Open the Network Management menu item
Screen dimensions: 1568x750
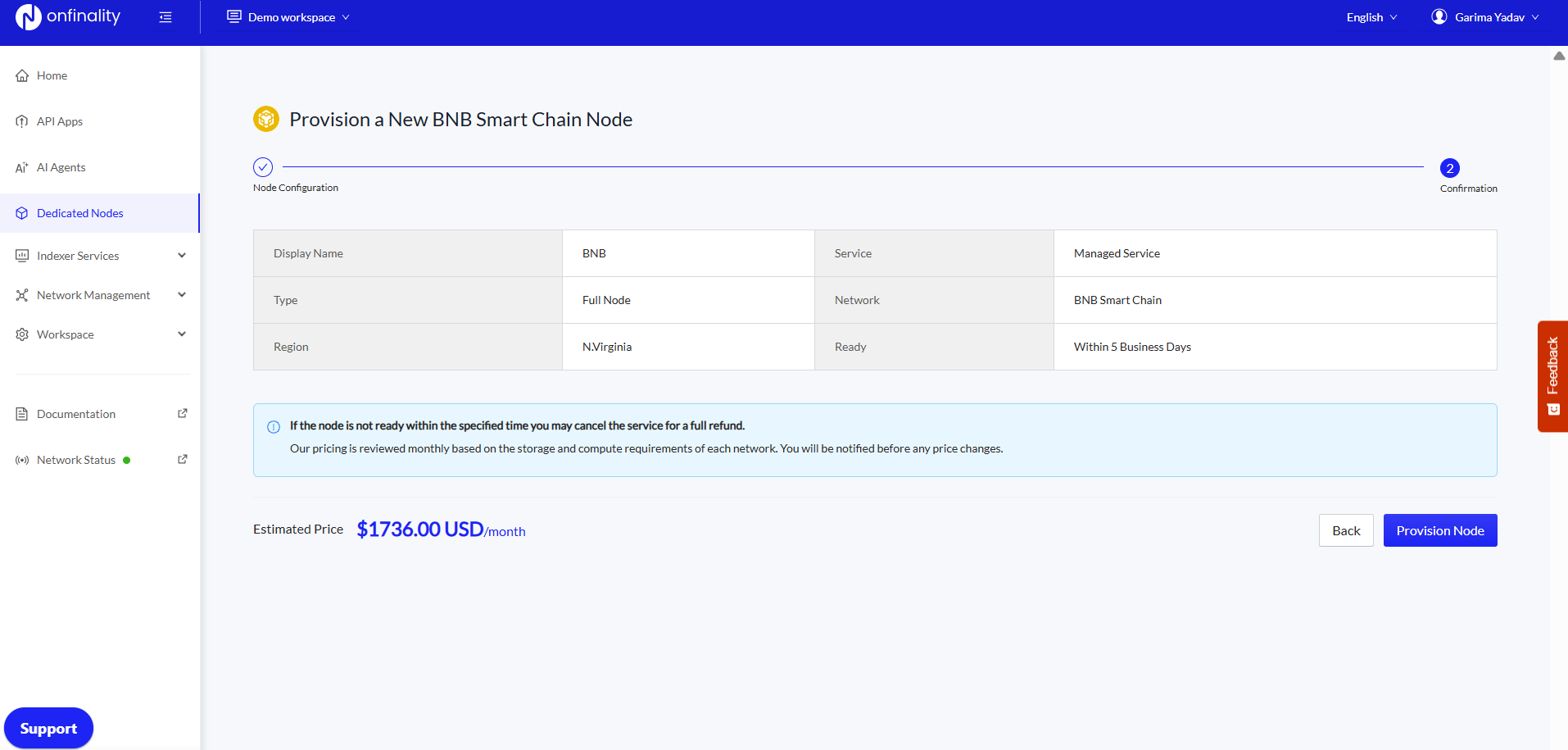click(x=100, y=295)
